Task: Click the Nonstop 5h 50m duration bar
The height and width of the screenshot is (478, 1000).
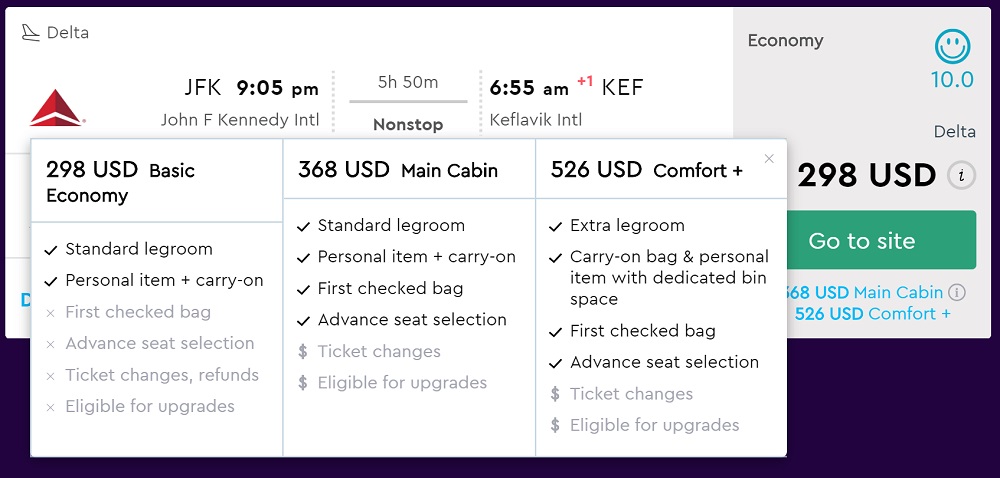Action: coord(408,102)
